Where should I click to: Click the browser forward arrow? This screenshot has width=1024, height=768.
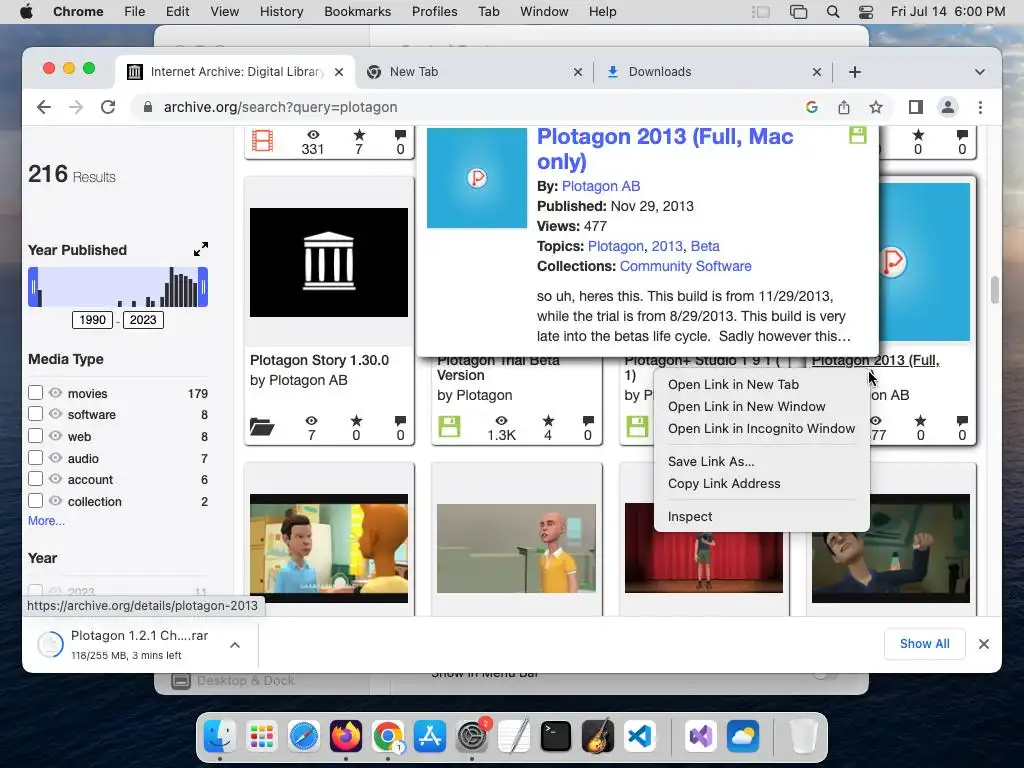click(76, 107)
